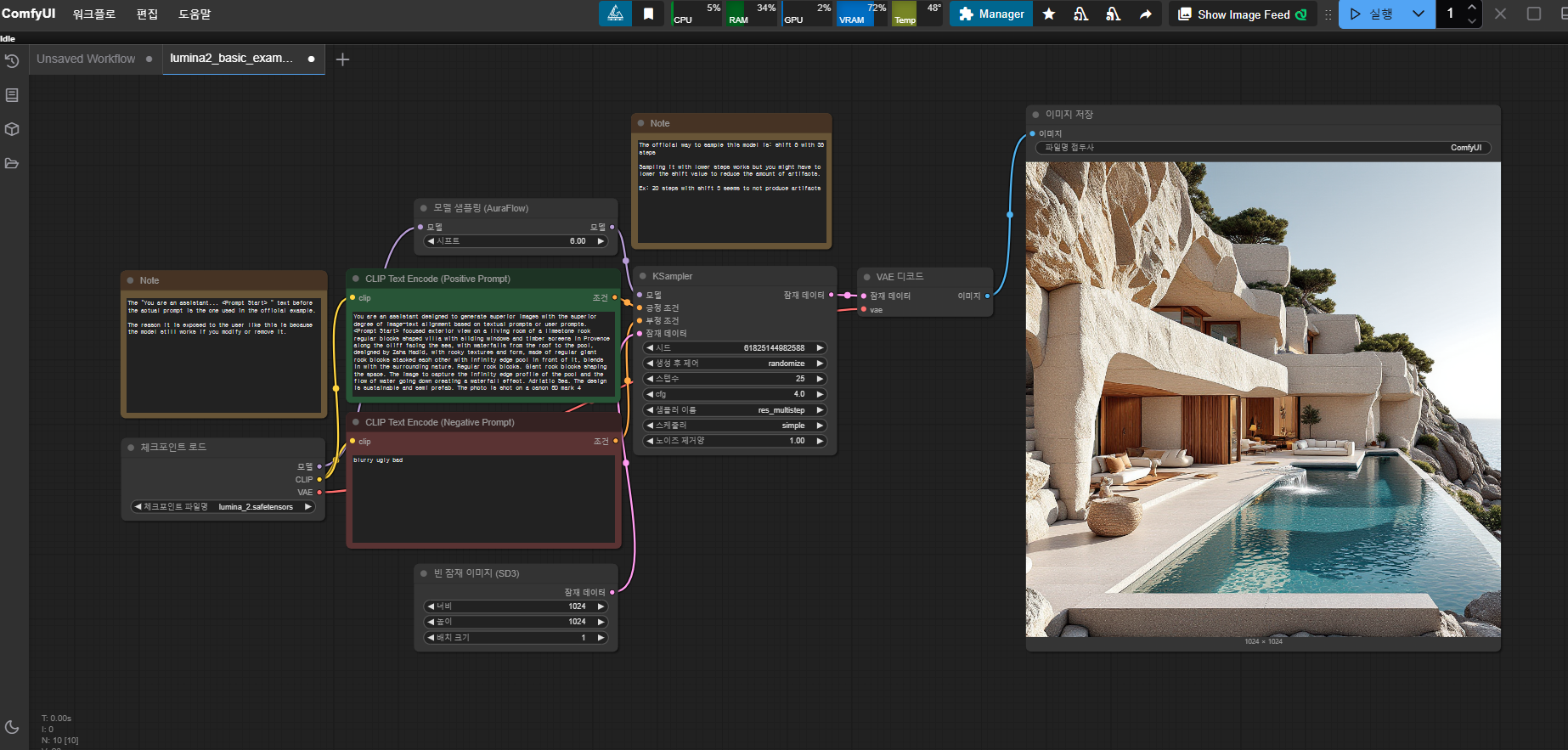Viewport: 1568px width, 750px height.
Task: Click the share arrow icon in toolbar
Action: [x=1145, y=14]
